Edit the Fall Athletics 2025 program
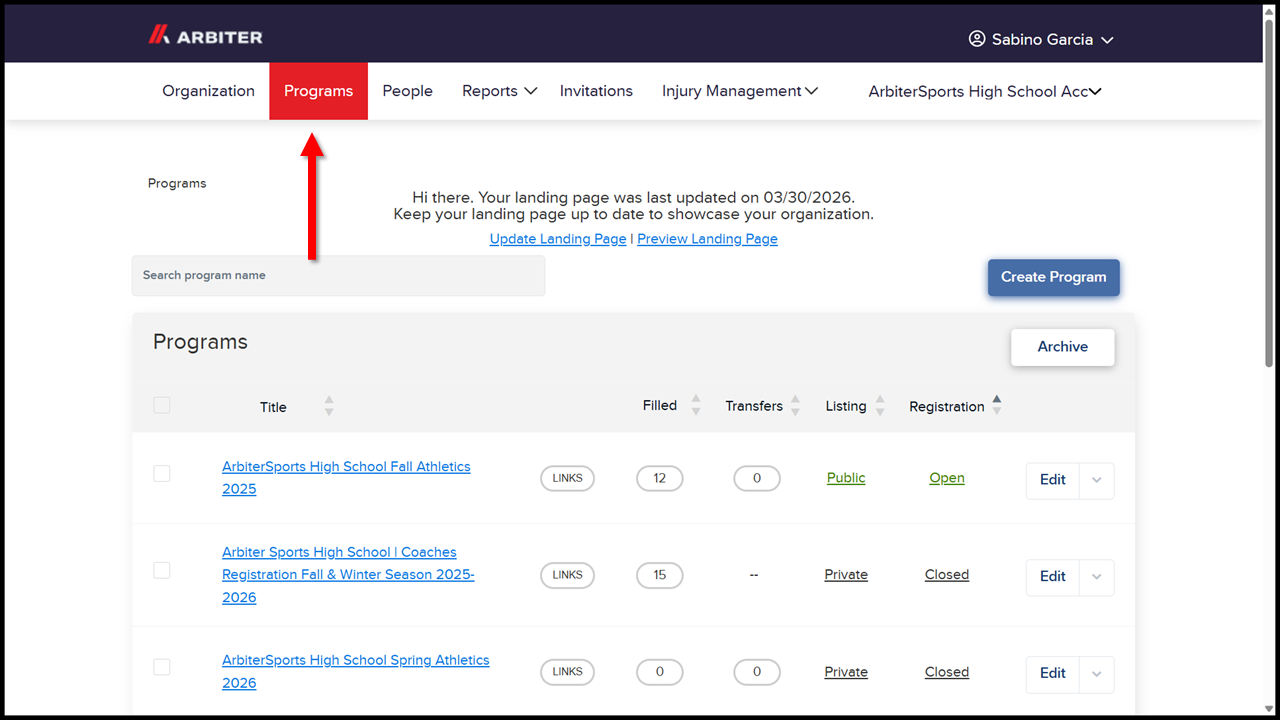Viewport: 1280px width, 720px height. 1053,480
